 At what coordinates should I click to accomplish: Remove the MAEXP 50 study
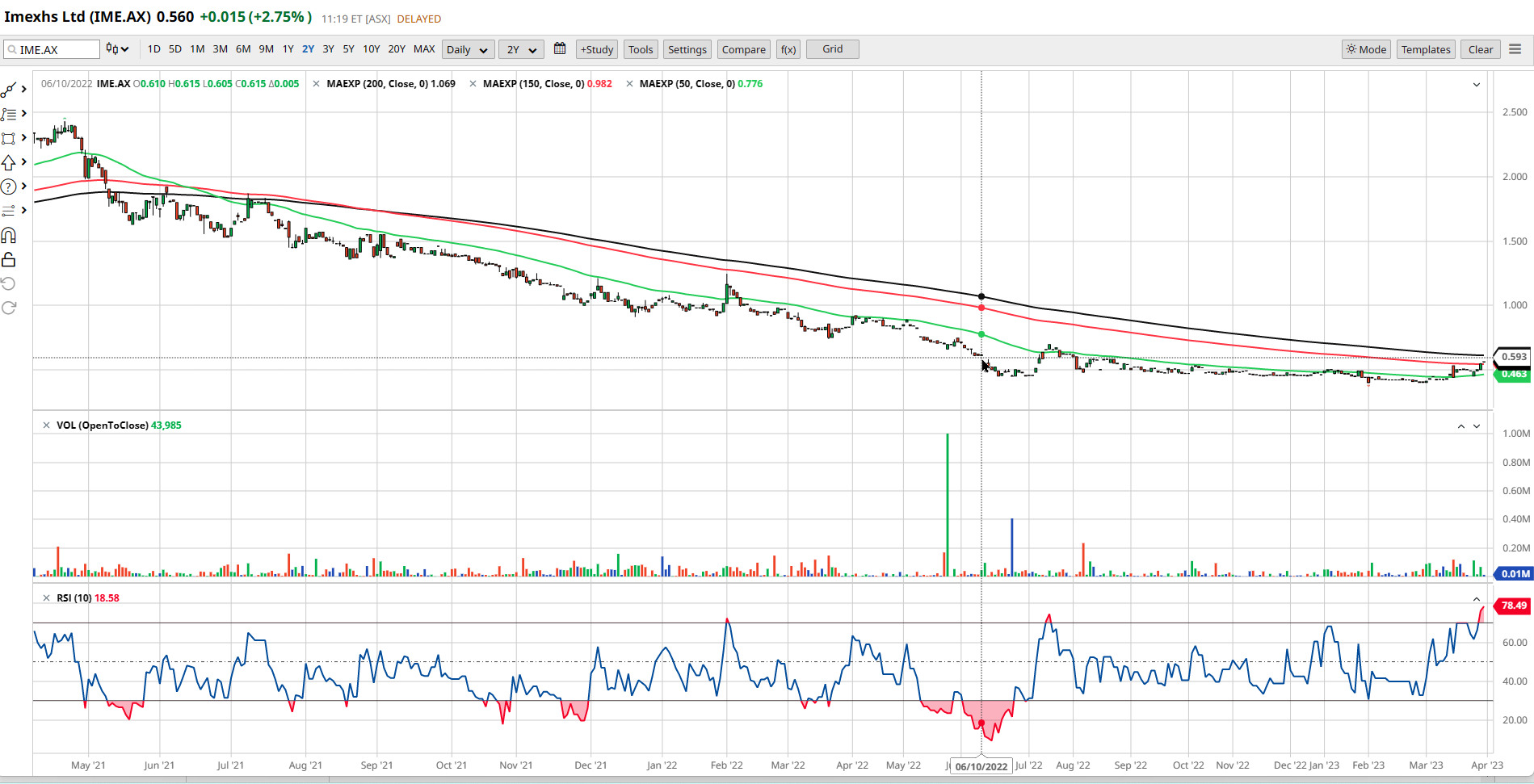tap(629, 84)
